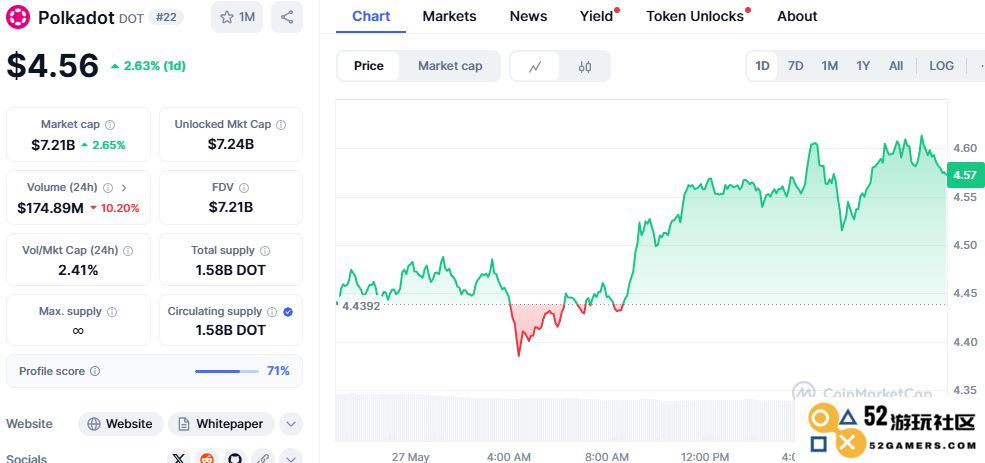Click the $7.21B market cap value
Screen dimensions: 985x463
pyautogui.click(x=53, y=145)
